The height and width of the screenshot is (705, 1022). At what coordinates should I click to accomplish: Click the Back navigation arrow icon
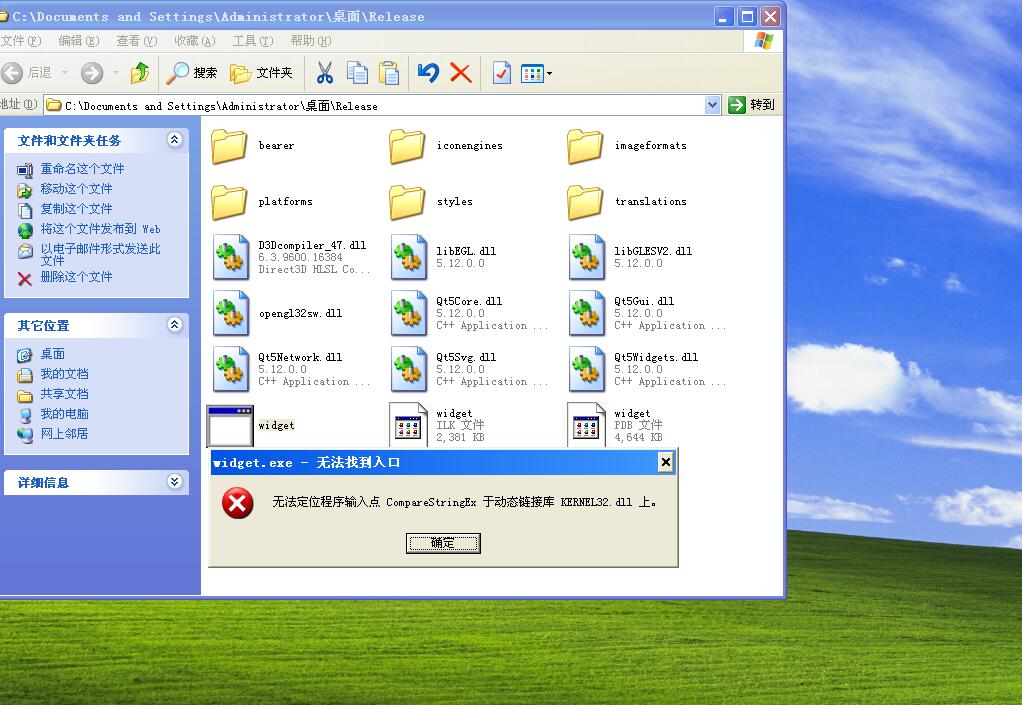tap(12, 73)
